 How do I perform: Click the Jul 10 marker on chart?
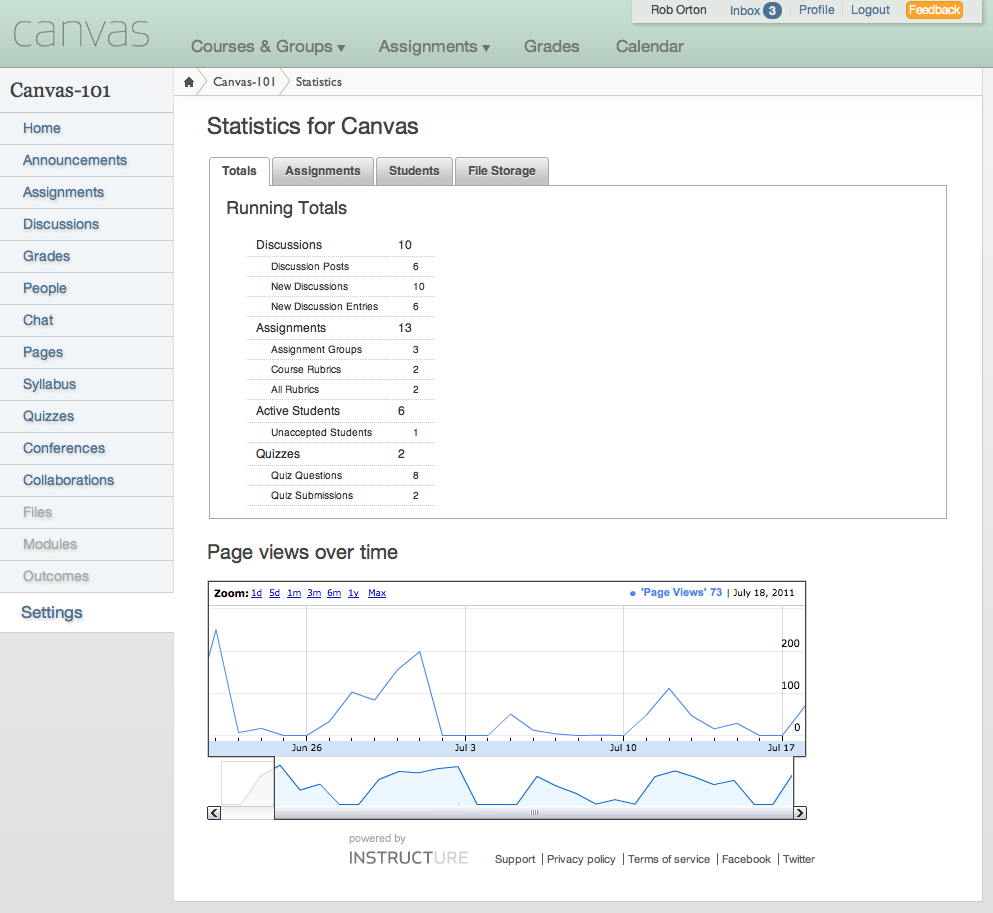[x=623, y=748]
